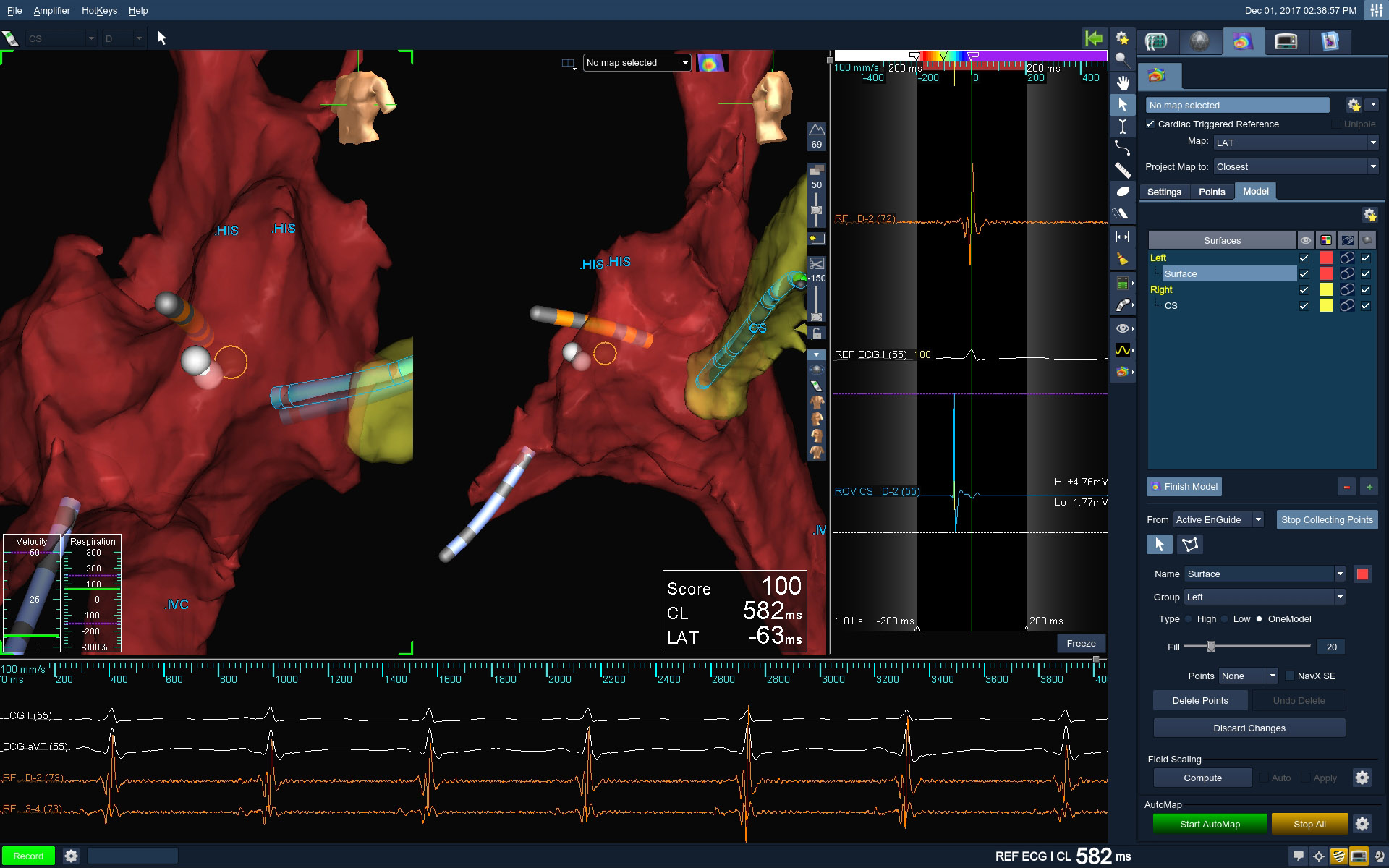Switch to the color mapping panel
The image size is (1389, 868).
pyautogui.click(x=1243, y=41)
